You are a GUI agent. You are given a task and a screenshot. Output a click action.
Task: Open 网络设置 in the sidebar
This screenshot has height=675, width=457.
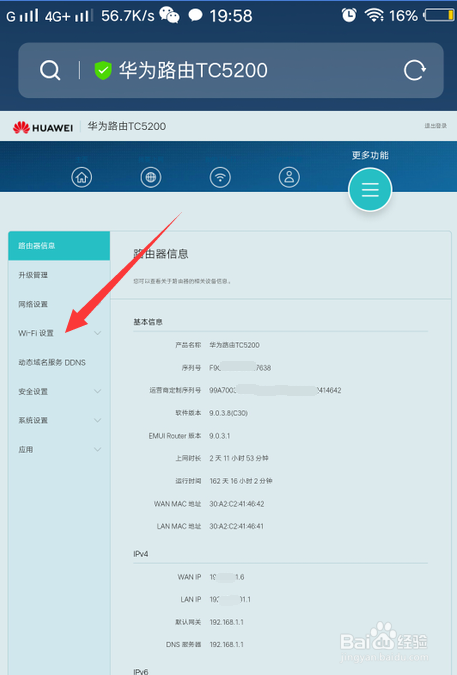pyautogui.click(x=59, y=304)
